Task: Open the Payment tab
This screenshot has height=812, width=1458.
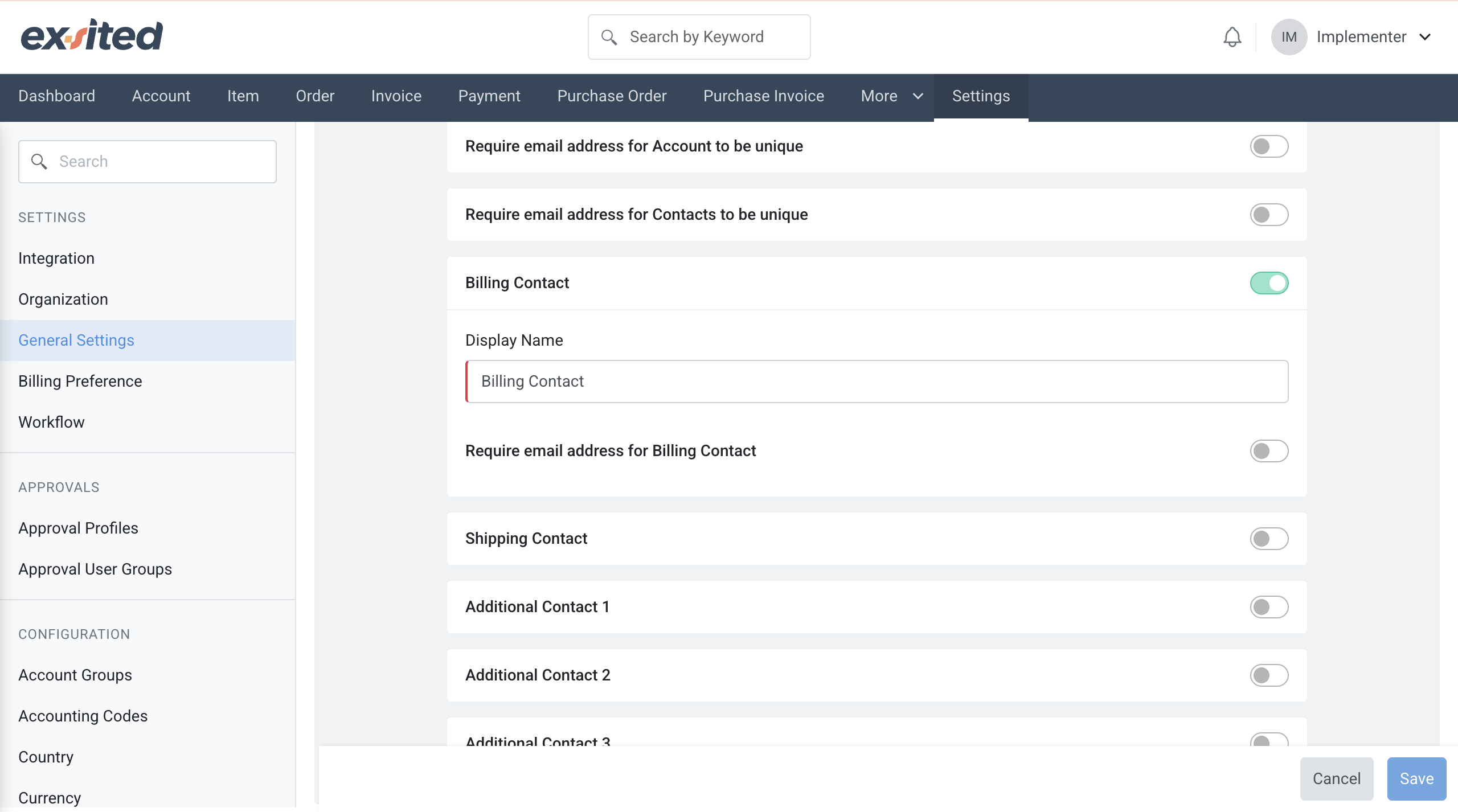Action: [489, 96]
